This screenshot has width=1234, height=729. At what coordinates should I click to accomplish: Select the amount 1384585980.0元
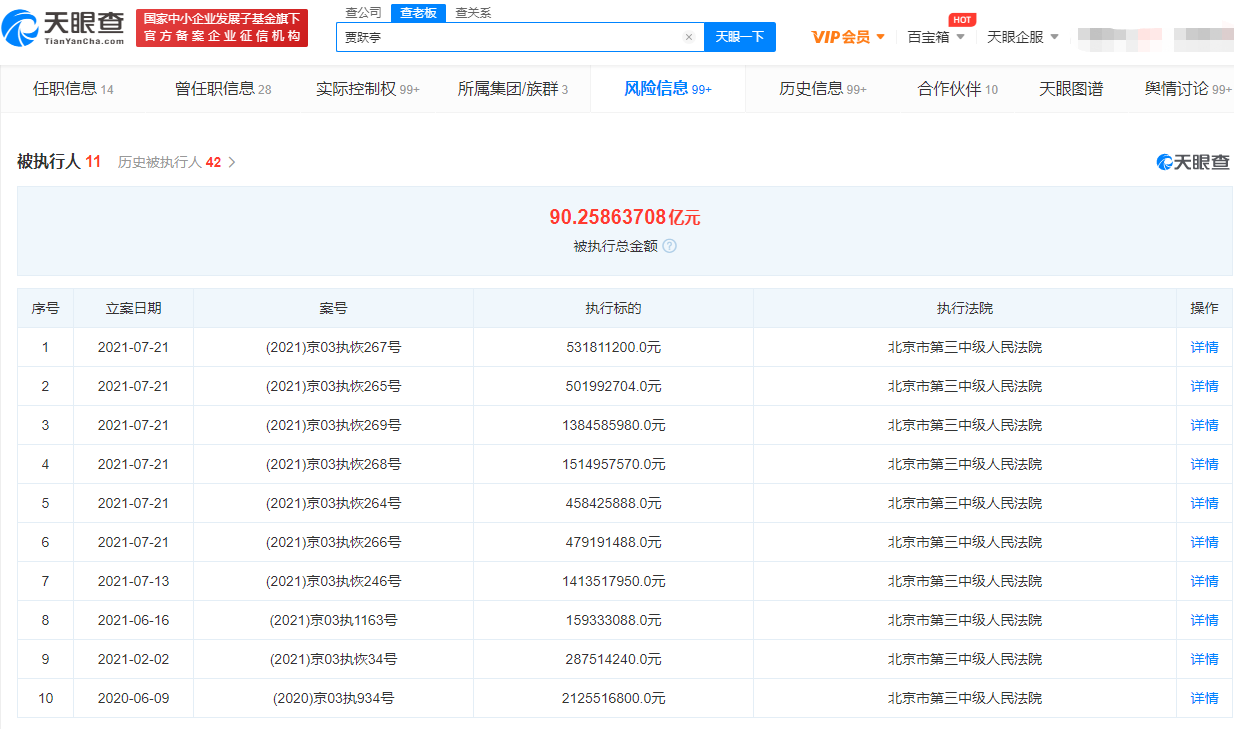coord(613,425)
